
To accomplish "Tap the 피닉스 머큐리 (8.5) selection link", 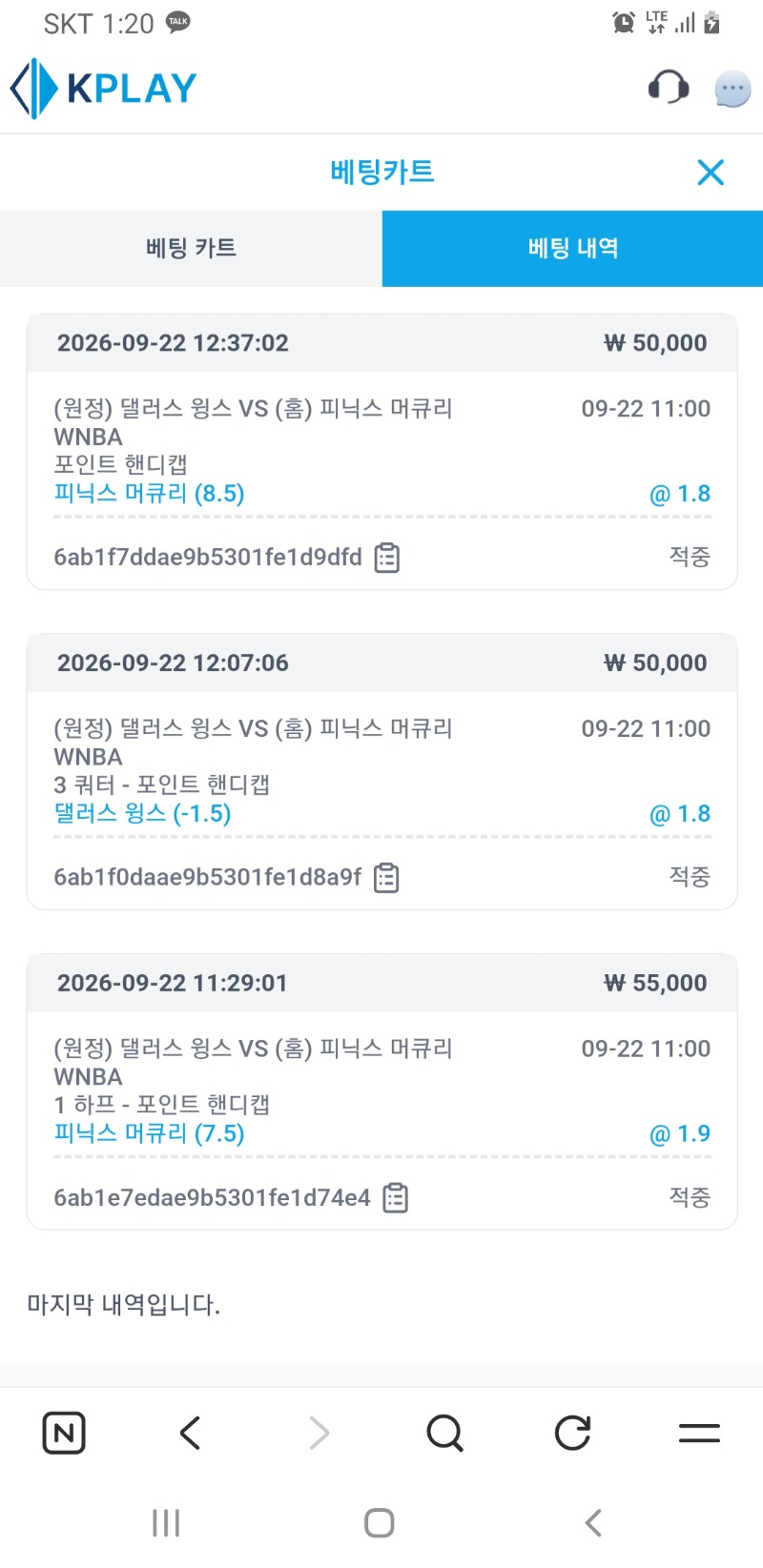I will (x=149, y=494).
